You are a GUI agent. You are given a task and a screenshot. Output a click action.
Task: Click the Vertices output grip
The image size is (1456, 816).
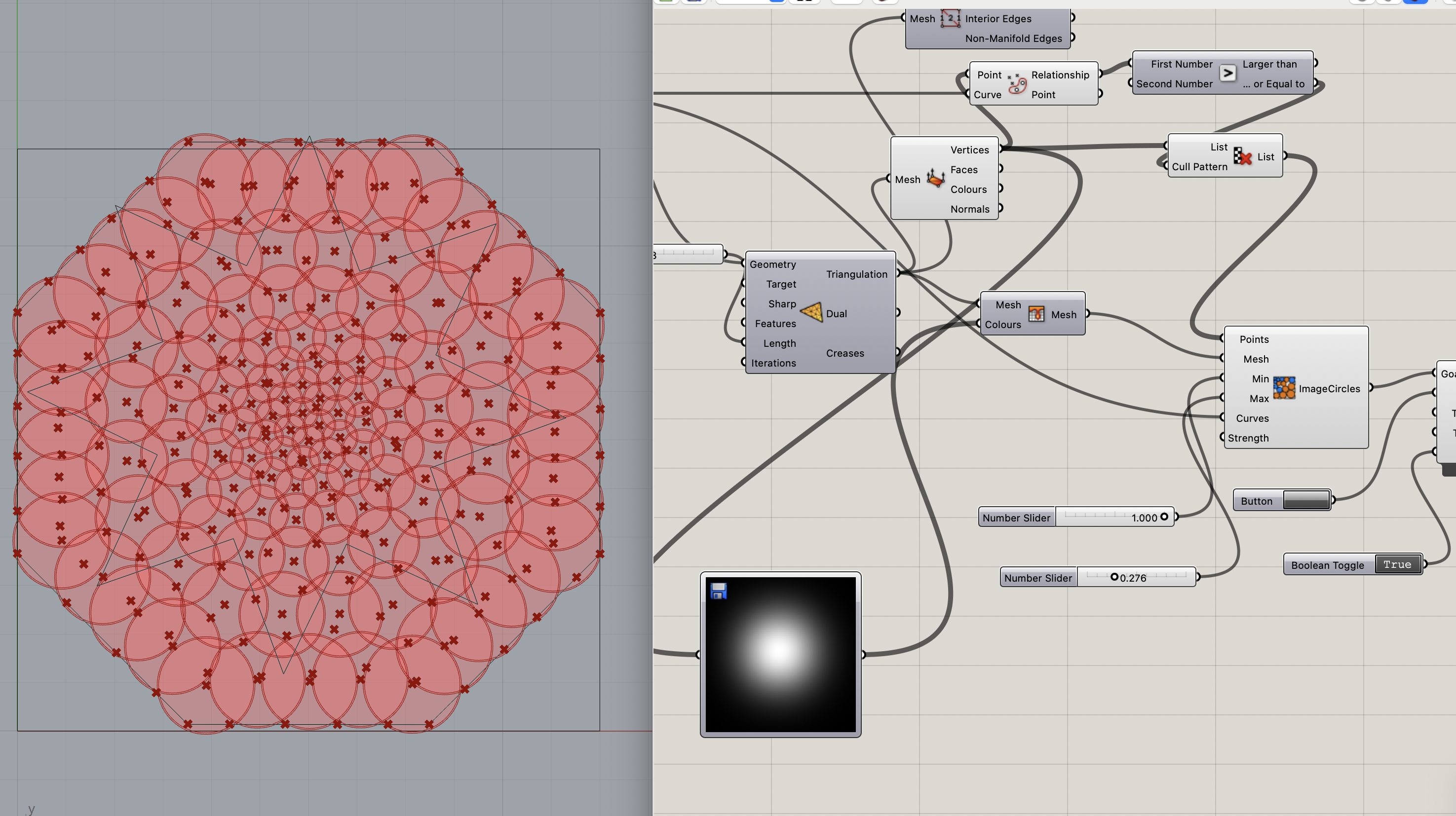[1000, 149]
